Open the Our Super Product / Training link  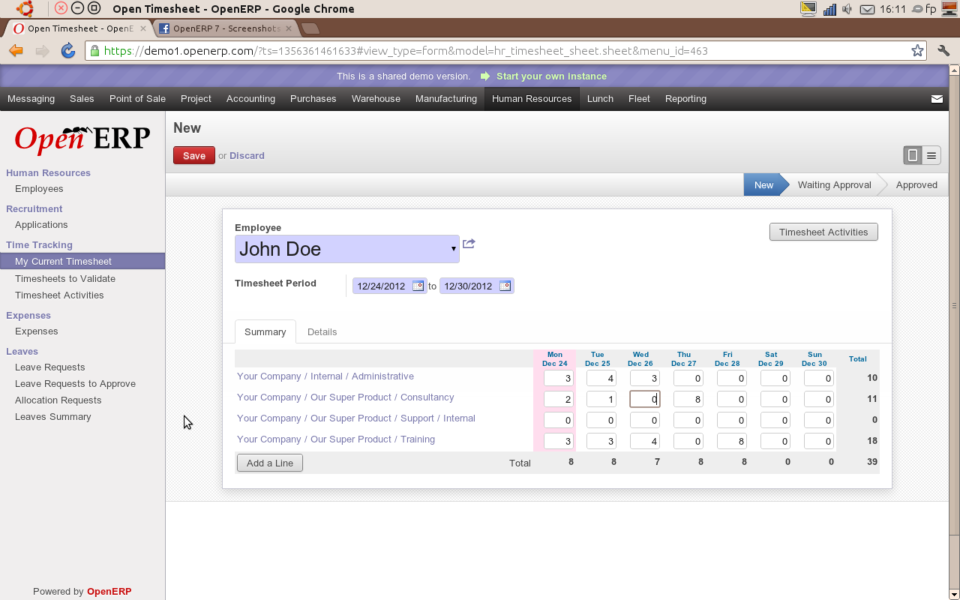pos(336,439)
